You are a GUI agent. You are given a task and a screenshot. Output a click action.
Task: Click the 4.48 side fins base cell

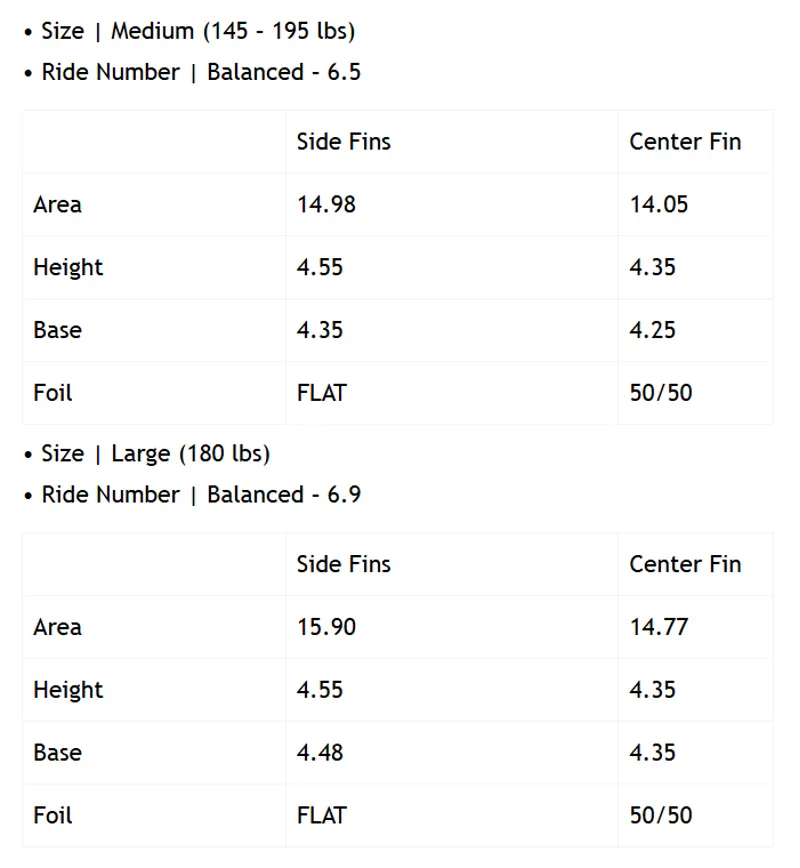(320, 752)
